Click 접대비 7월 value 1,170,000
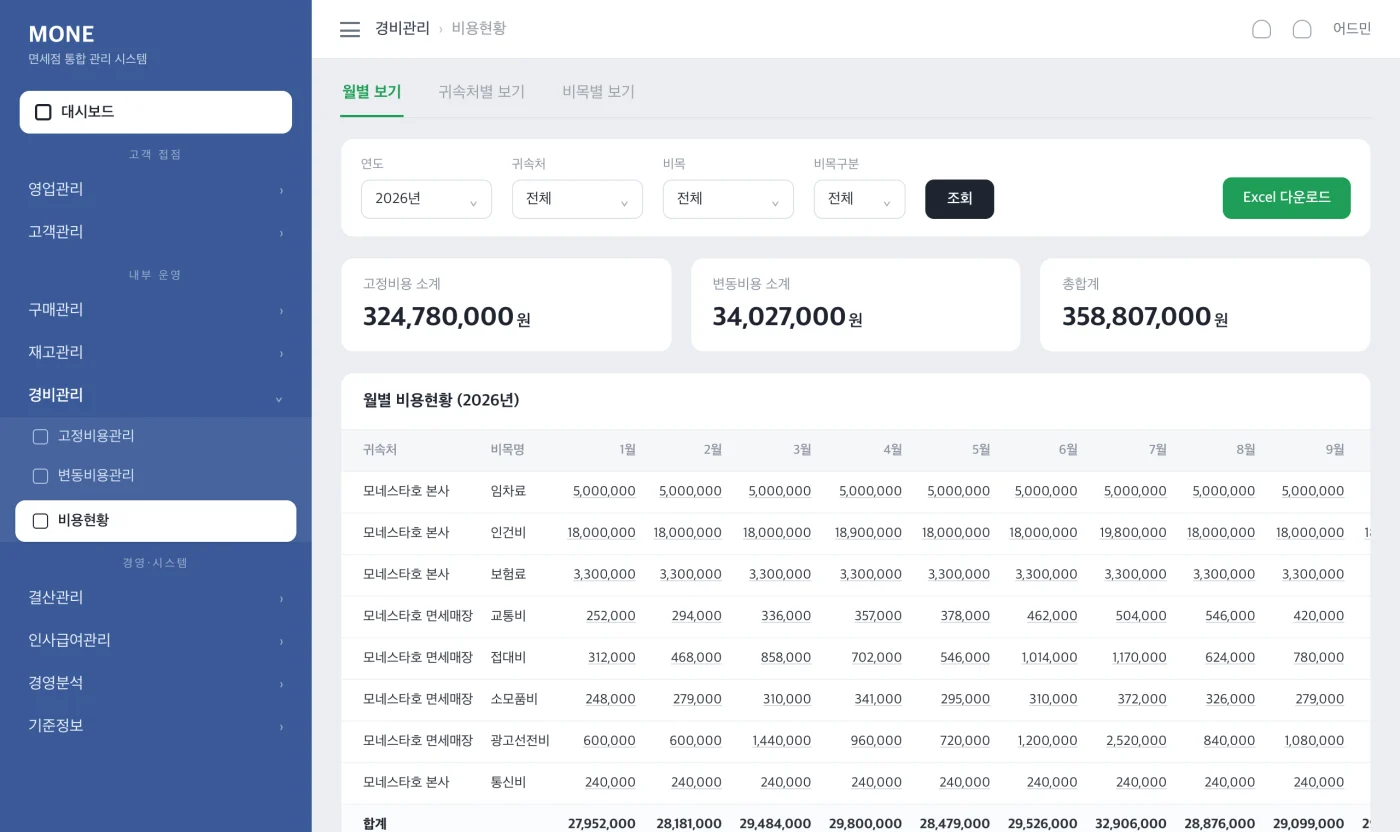Viewport: 1400px width, 832px height. (x=1139, y=658)
